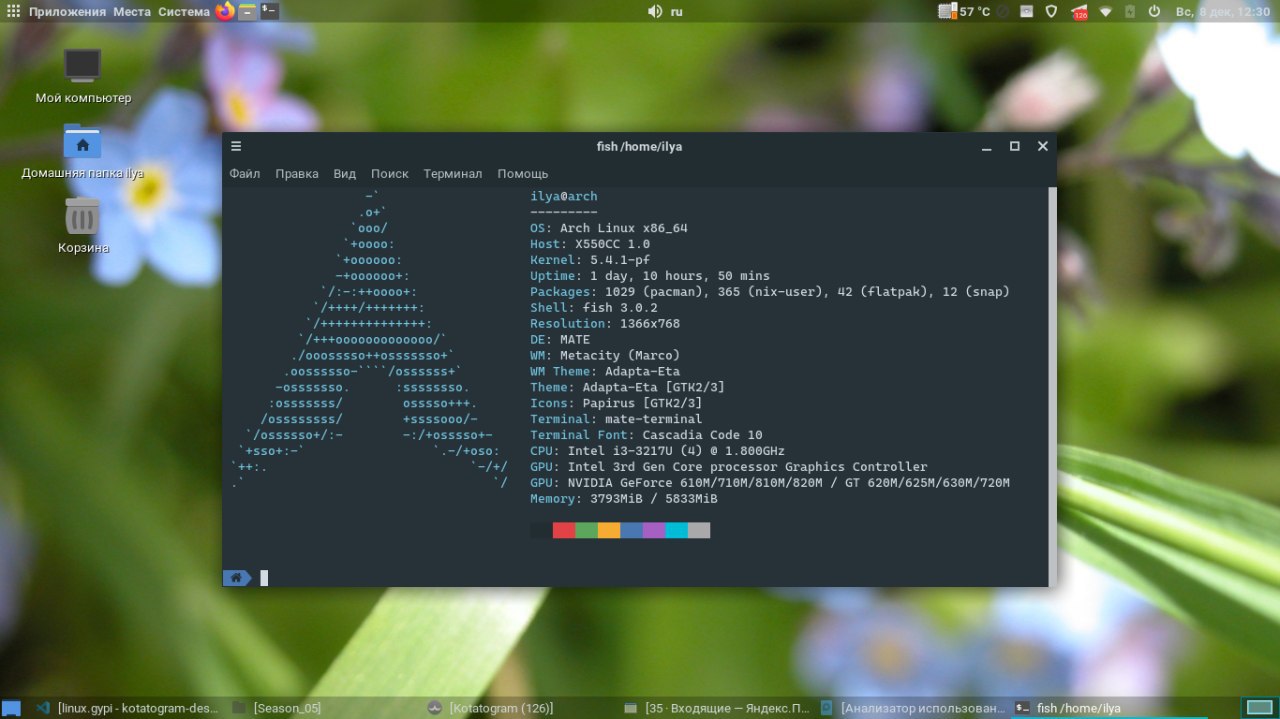Click the grey square tray icon before the shield
Image resolution: width=1280 pixels, height=719 pixels.
coord(1027,11)
